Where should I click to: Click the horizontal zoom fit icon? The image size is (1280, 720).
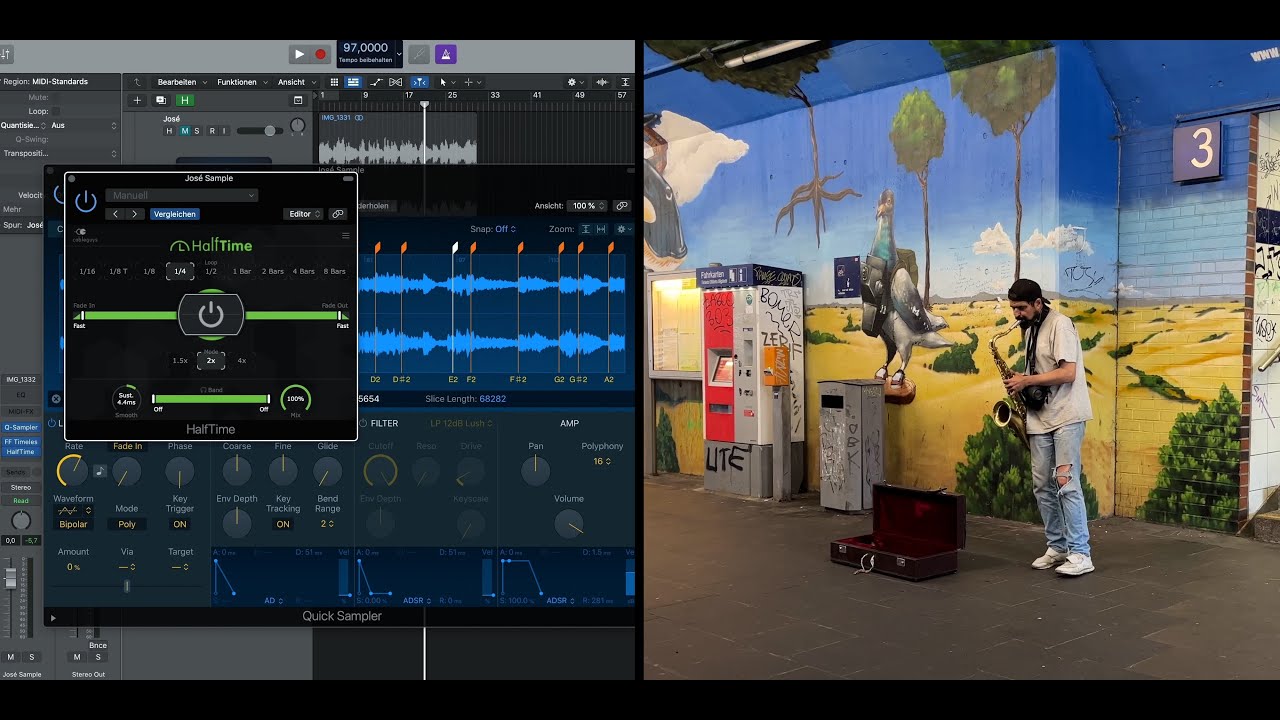point(601,229)
